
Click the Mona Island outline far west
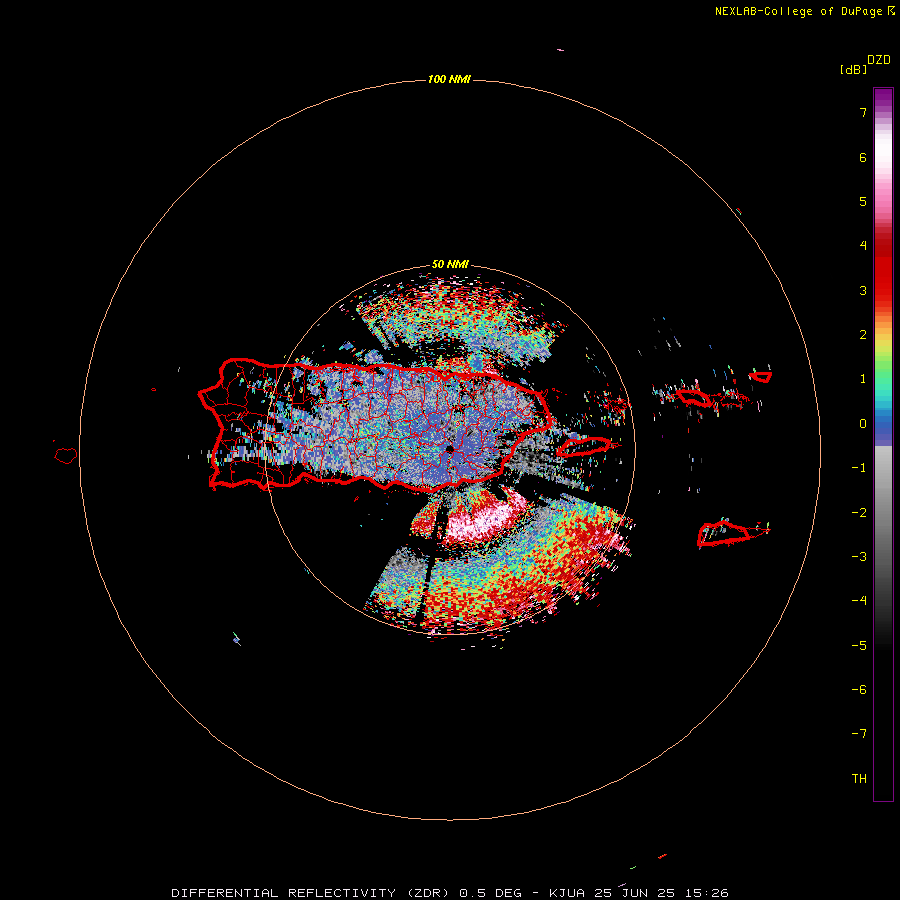click(66, 455)
